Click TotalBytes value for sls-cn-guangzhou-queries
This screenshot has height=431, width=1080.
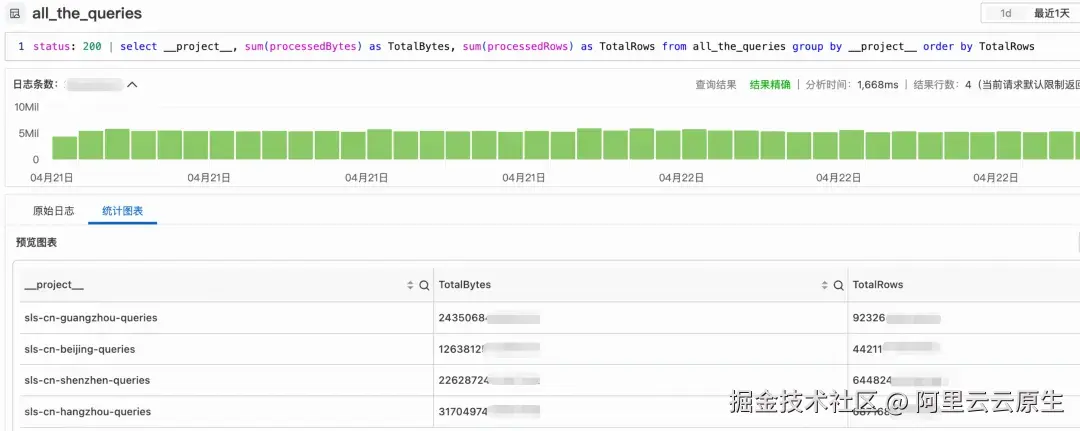pyautogui.click(x=489, y=318)
